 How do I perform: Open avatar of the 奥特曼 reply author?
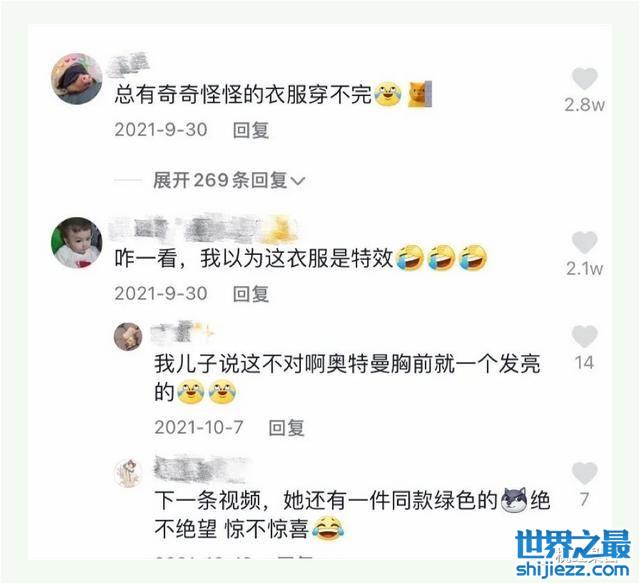click(128, 337)
